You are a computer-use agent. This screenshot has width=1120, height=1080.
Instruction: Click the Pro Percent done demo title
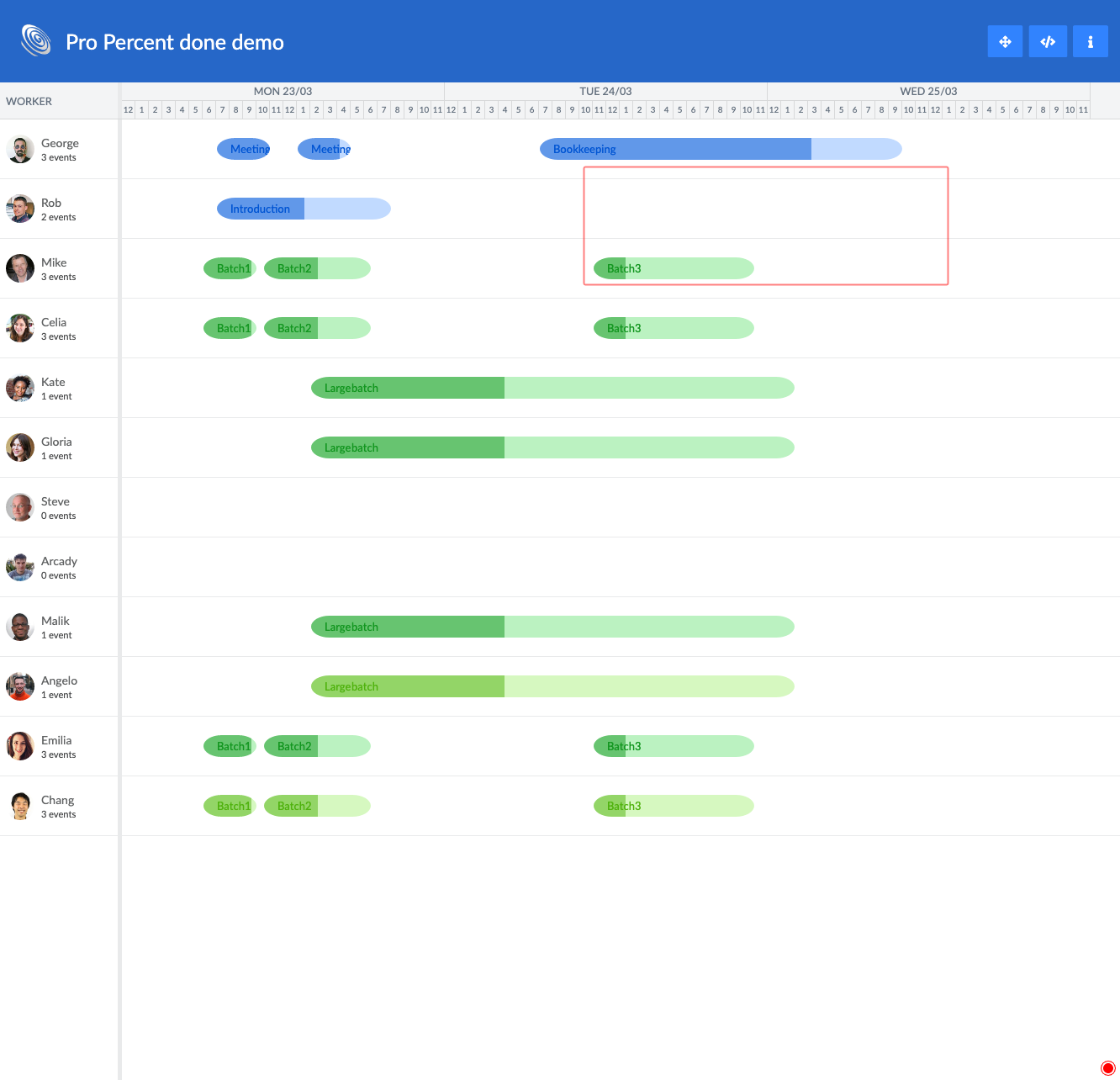175,42
